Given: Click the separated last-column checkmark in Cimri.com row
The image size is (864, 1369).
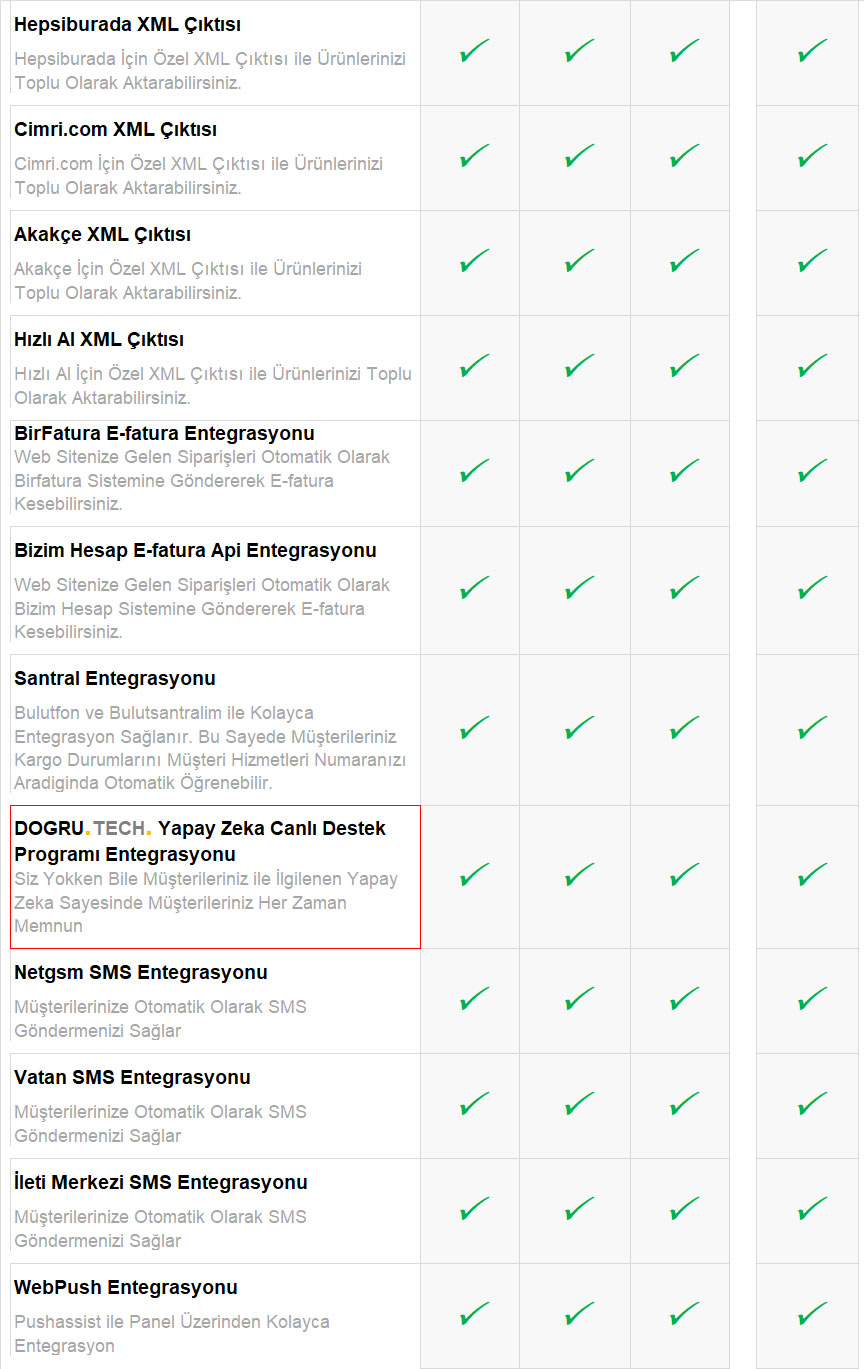Looking at the screenshot, I should click(812, 157).
